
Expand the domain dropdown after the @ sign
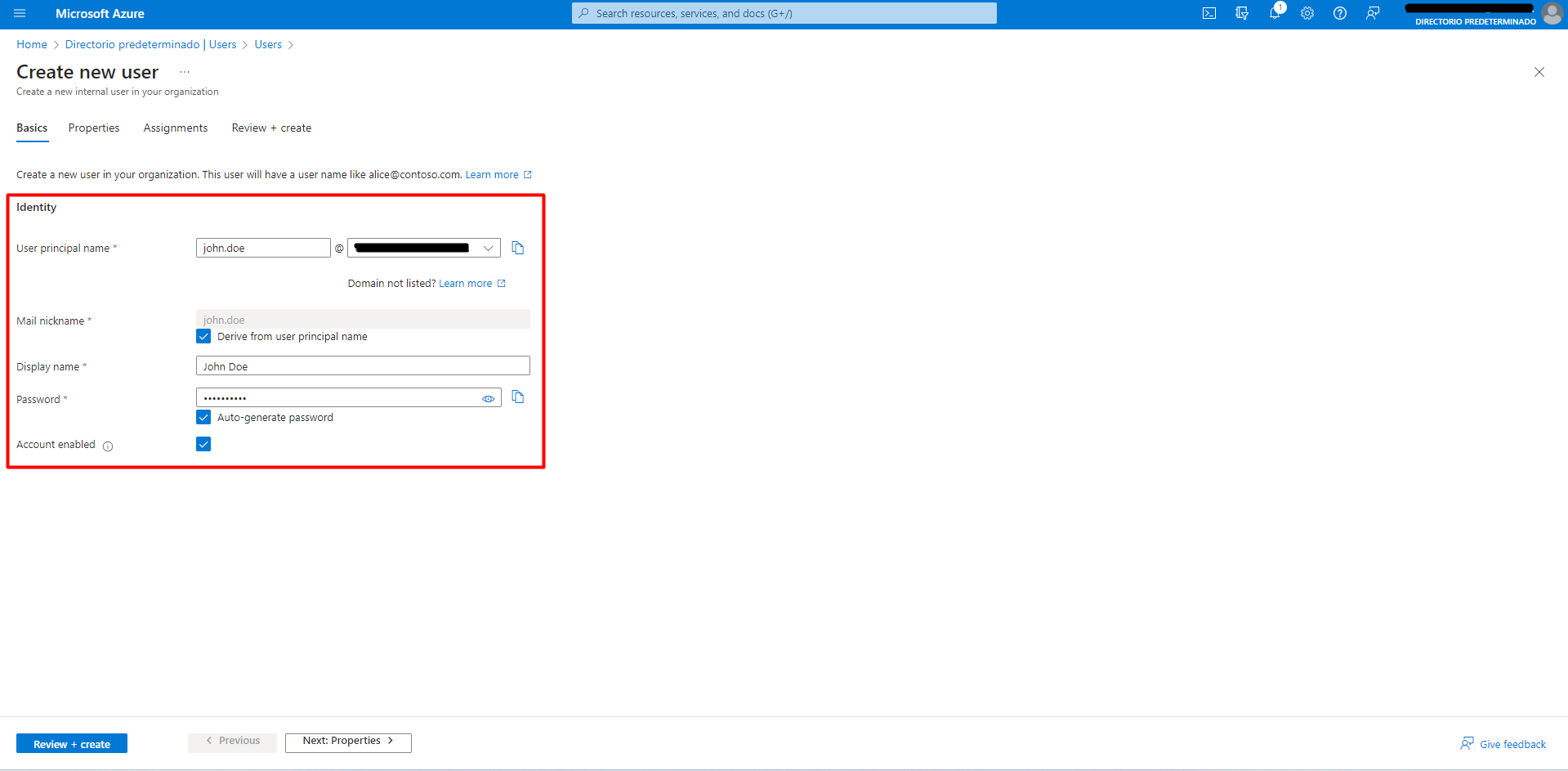pyautogui.click(x=488, y=248)
